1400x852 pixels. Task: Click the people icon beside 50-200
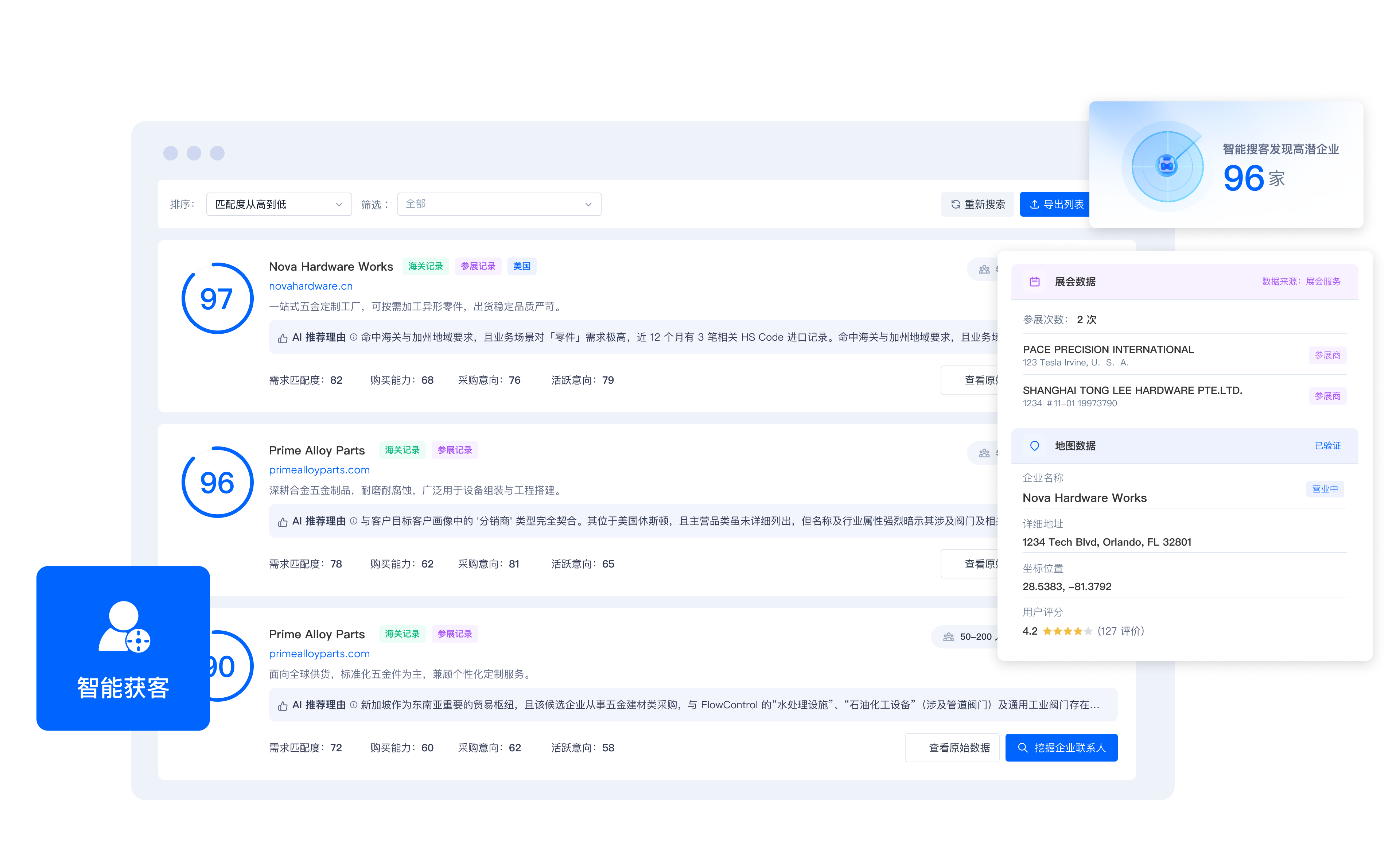pyautogui.click(x=948, y=637)
